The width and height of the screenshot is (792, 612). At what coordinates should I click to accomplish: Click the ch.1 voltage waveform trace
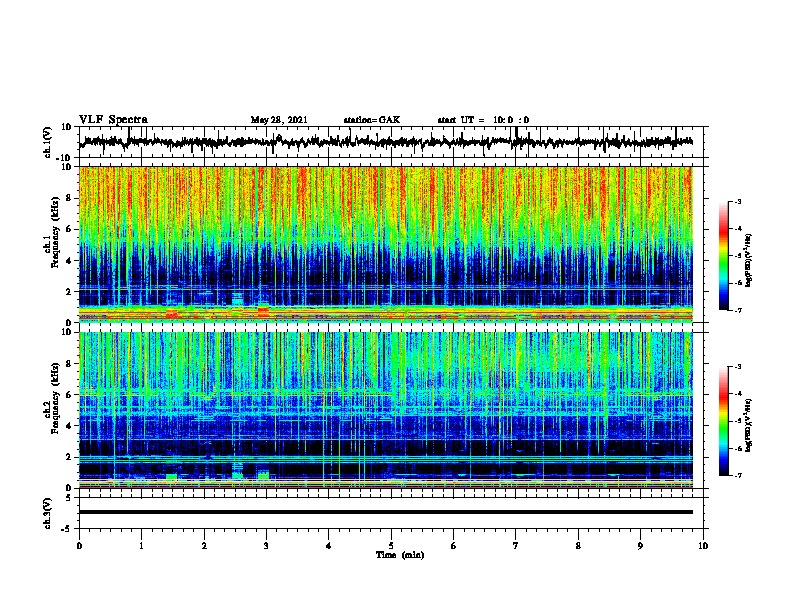388,142
